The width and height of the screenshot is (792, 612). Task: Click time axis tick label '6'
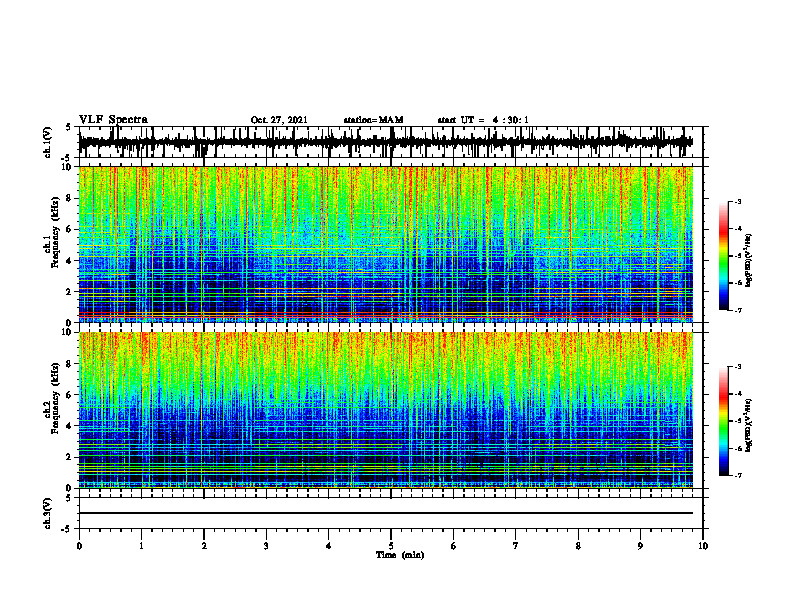point(454,546)
